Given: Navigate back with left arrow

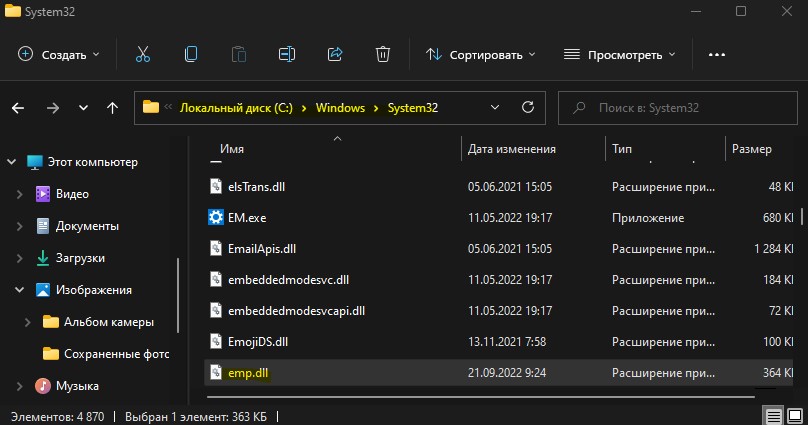Looking at the screenshot, I should [19, 107].
